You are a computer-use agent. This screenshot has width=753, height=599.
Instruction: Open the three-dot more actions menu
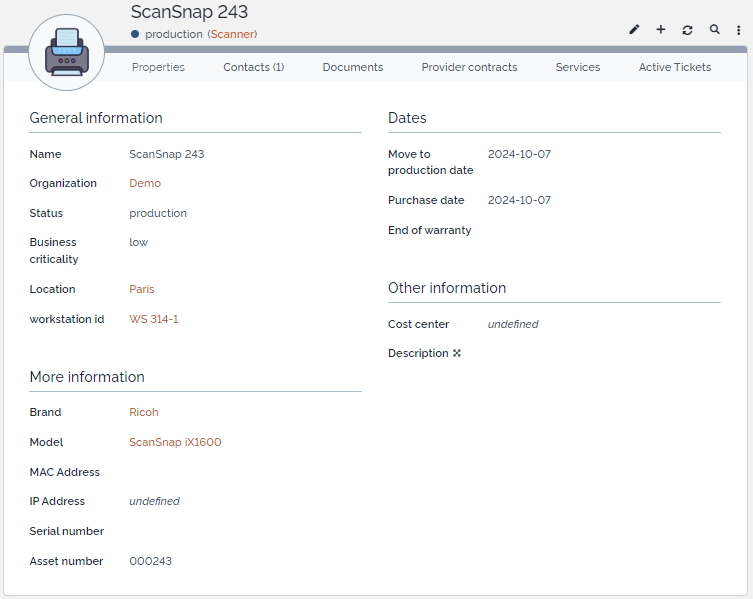pyautogui.click(x=739, y=30)
